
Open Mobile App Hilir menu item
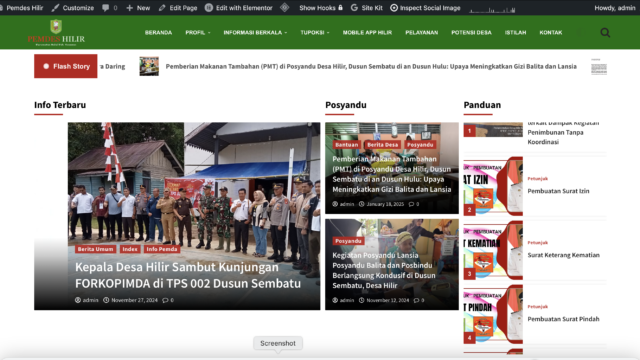point(367,32)
